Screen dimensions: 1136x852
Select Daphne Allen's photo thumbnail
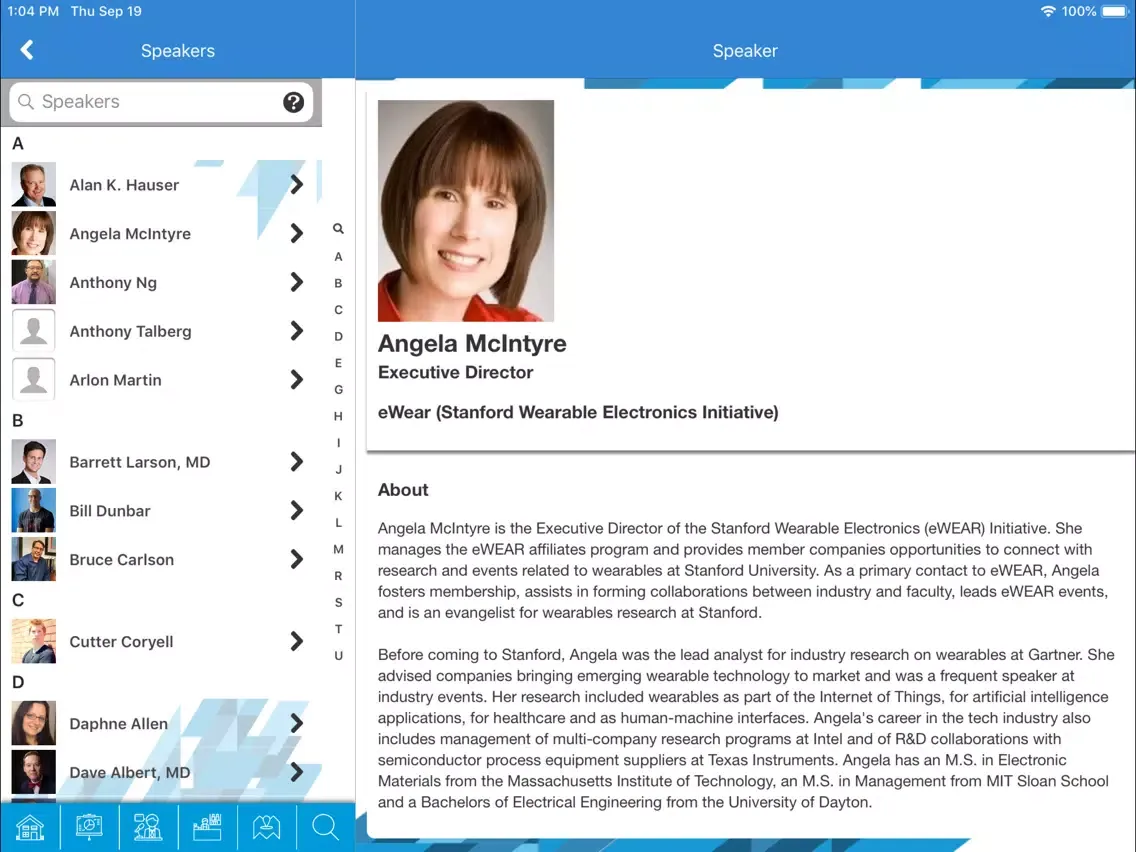tap(33, 723)
